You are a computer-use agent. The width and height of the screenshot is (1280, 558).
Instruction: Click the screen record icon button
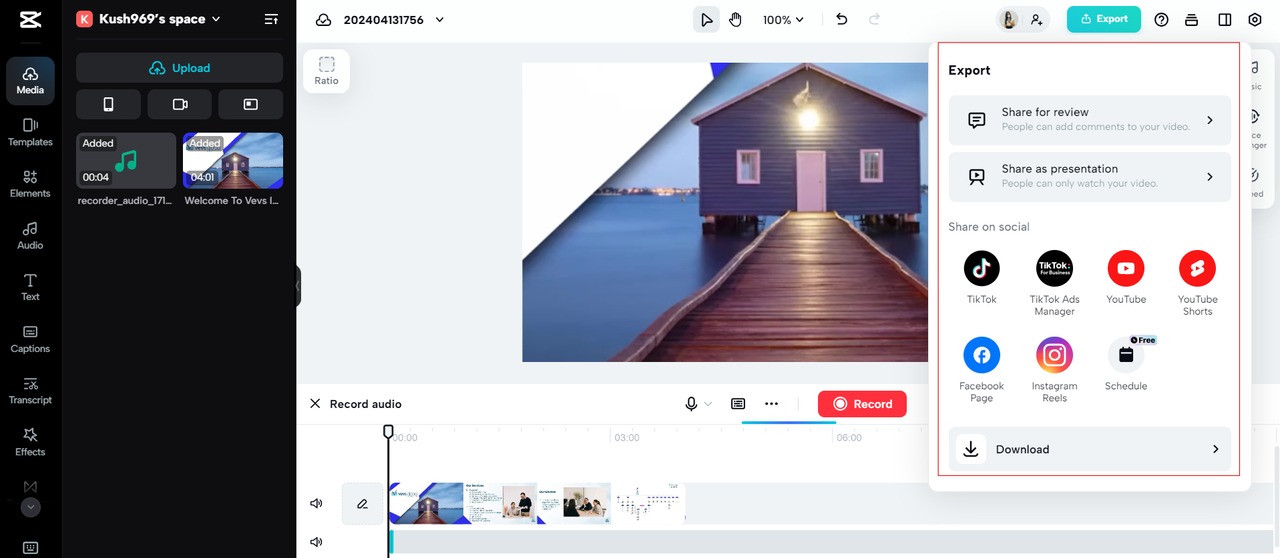251,104
